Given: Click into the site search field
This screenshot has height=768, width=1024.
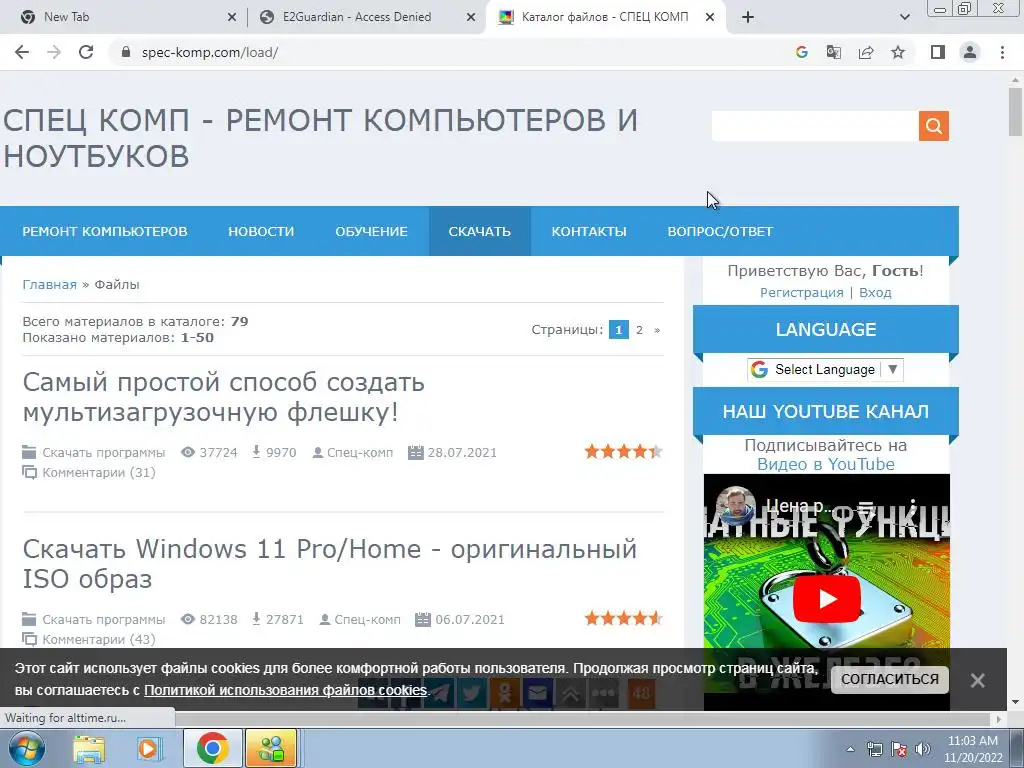Looking at the screenshot, I should pos(815,126).
